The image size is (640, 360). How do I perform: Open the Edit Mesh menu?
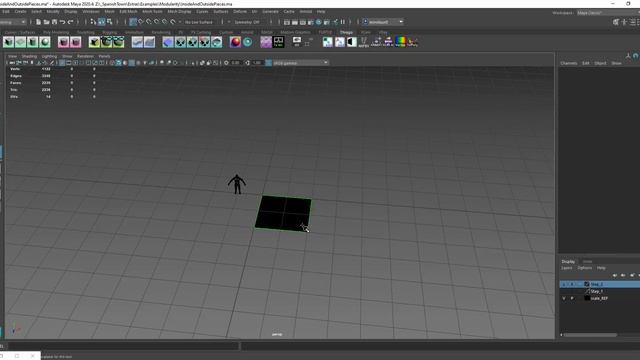click(x=128, y=12)
